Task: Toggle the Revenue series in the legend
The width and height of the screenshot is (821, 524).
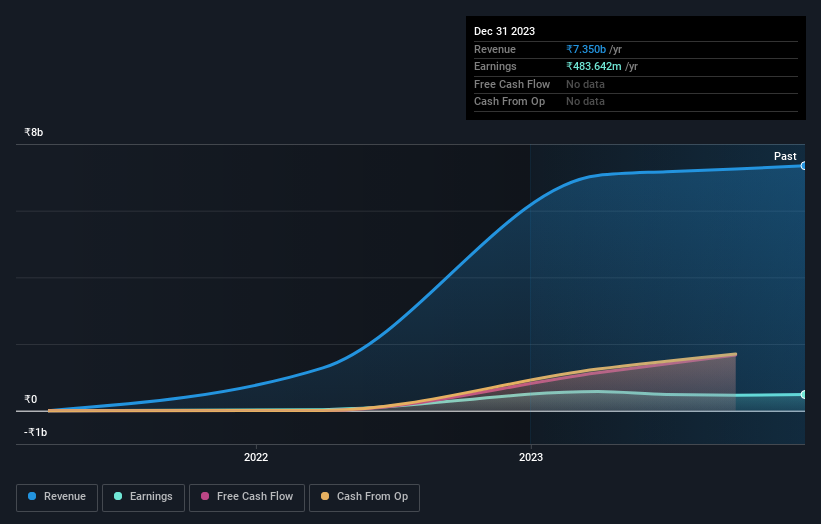Action: (x=57, y=497)
